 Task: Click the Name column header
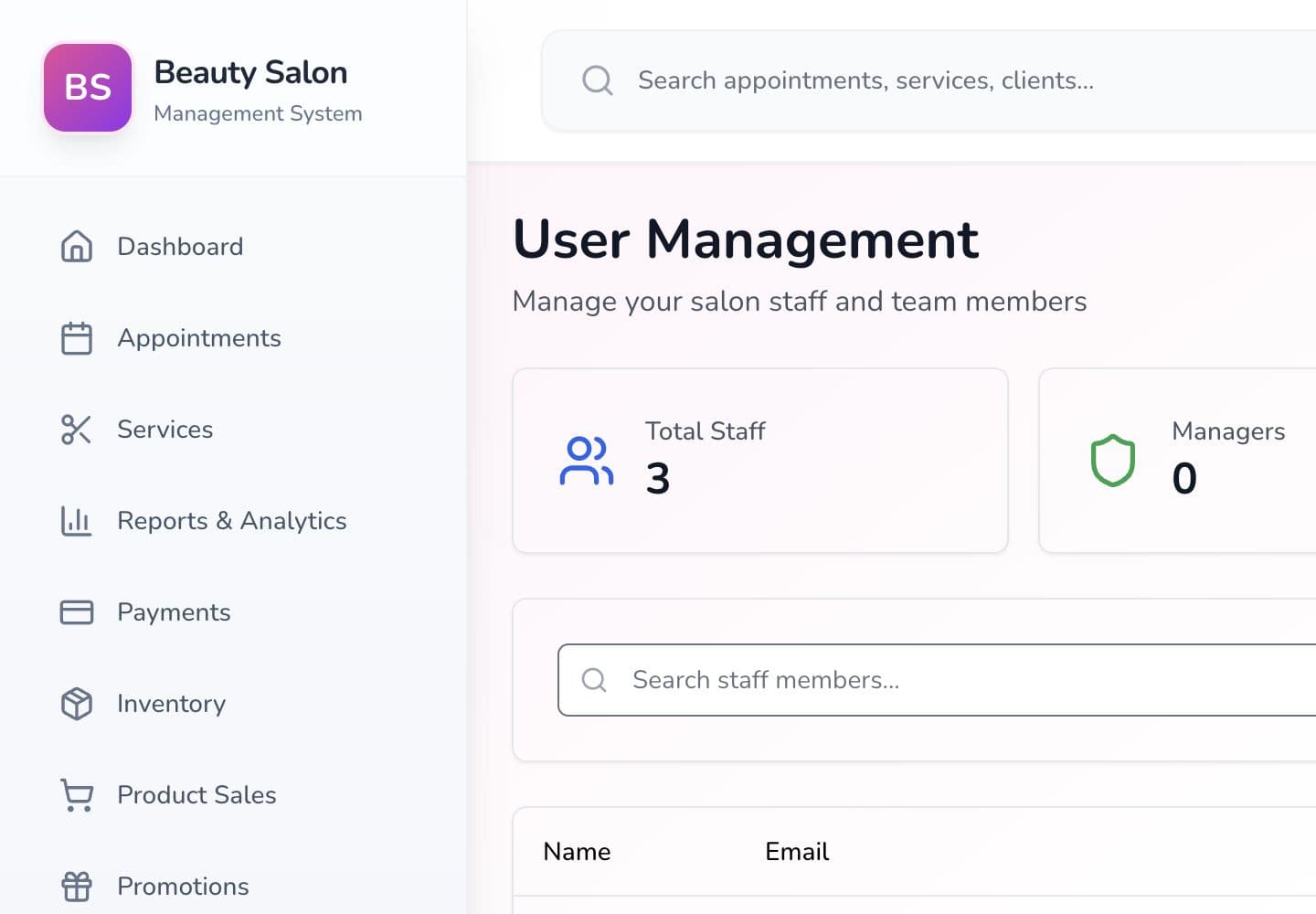577,852
